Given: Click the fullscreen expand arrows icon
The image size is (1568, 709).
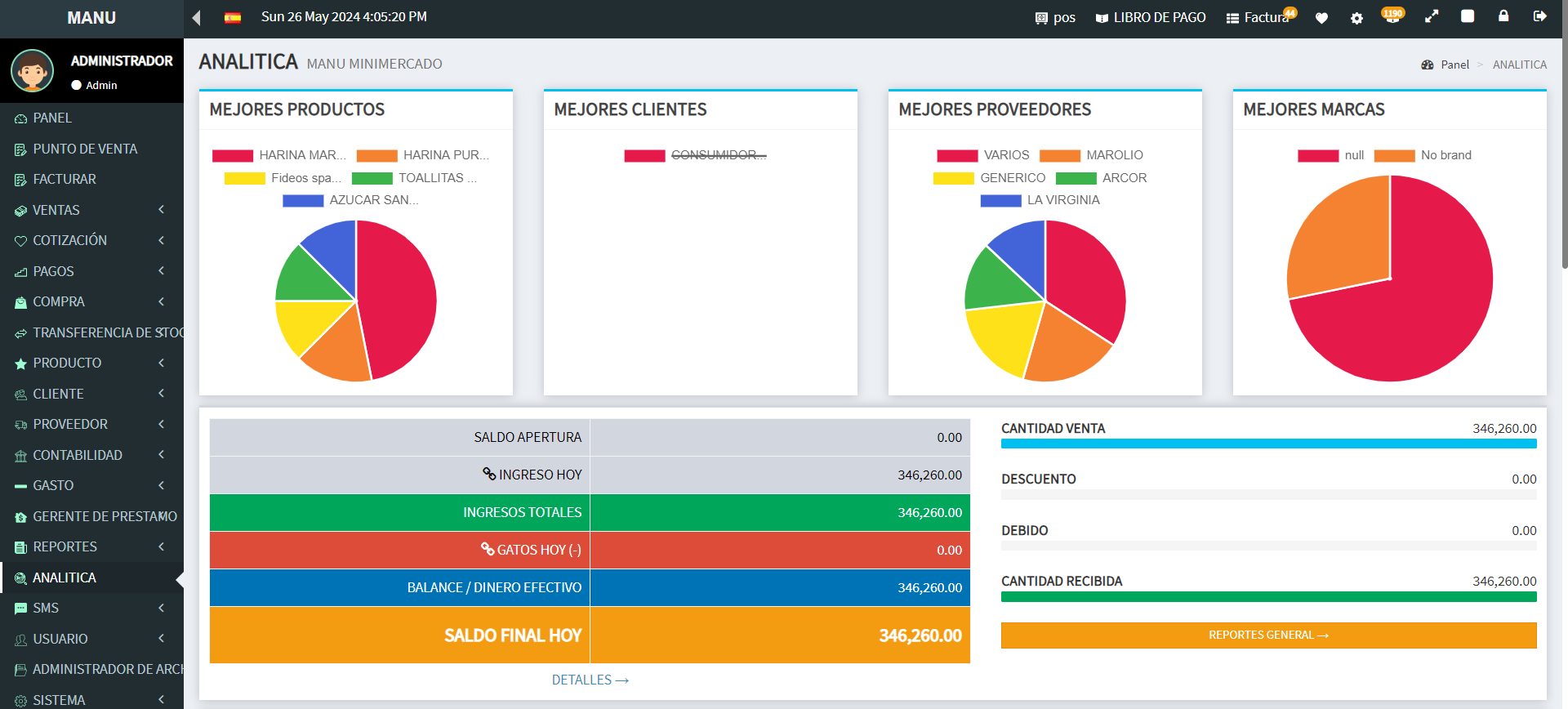Looking at the screenshot, I should click(x=1432, y=16).
